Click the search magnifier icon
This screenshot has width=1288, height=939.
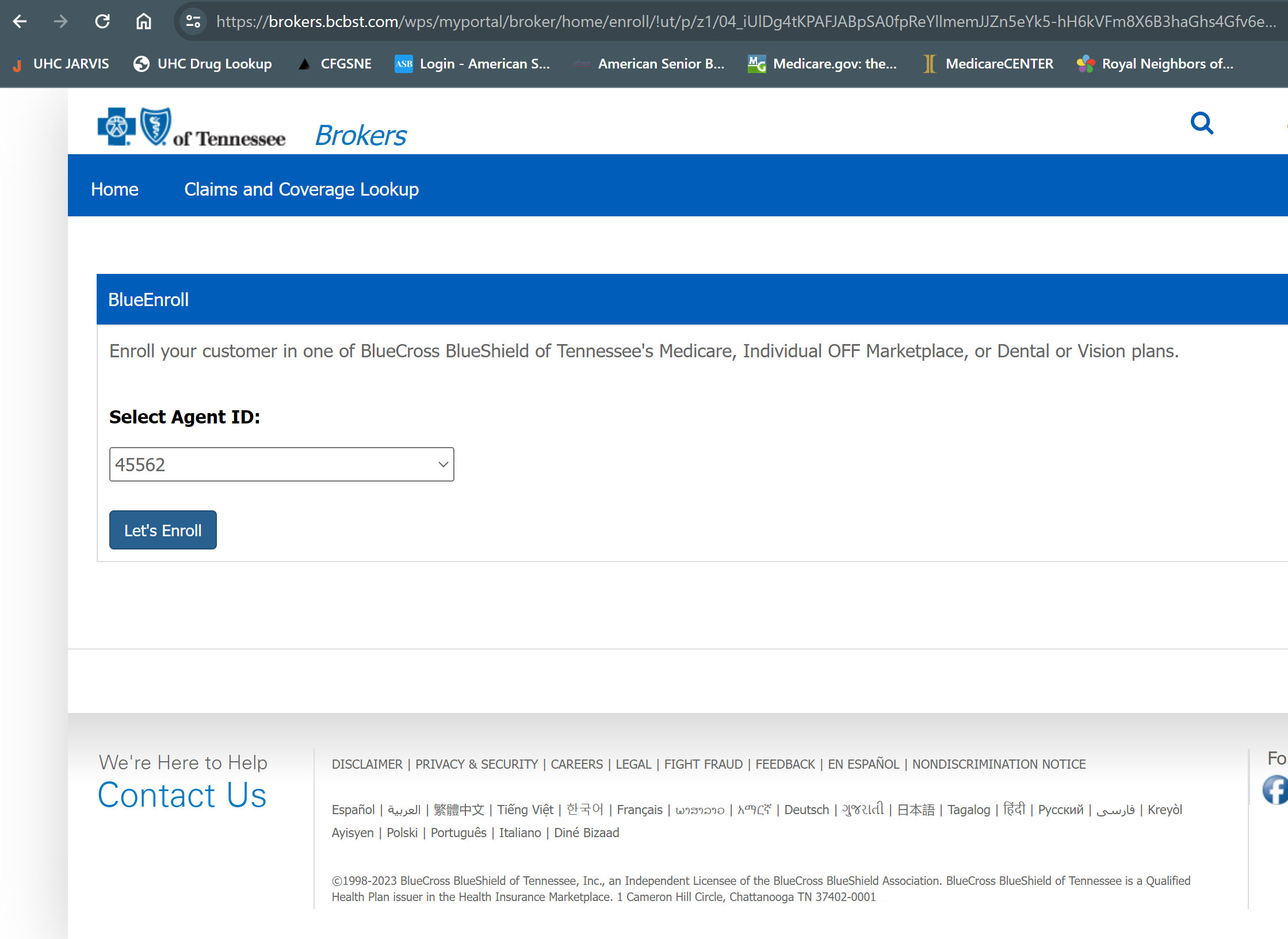(x=1202, y=123)
